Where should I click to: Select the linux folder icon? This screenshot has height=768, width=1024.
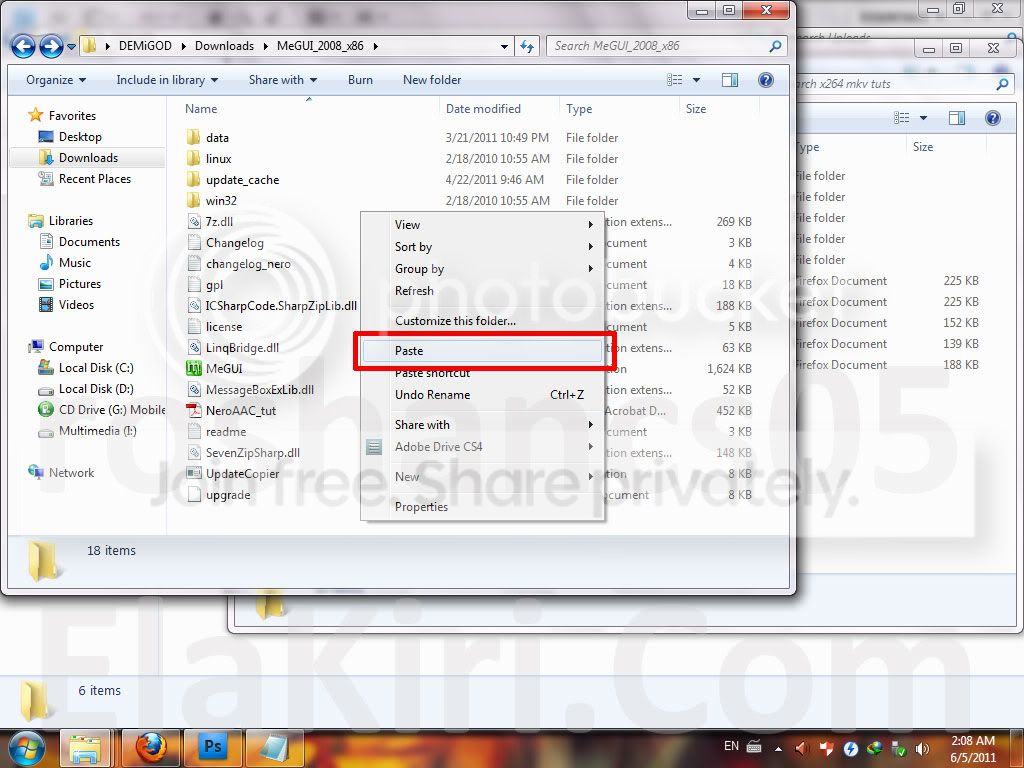[193, 158]
